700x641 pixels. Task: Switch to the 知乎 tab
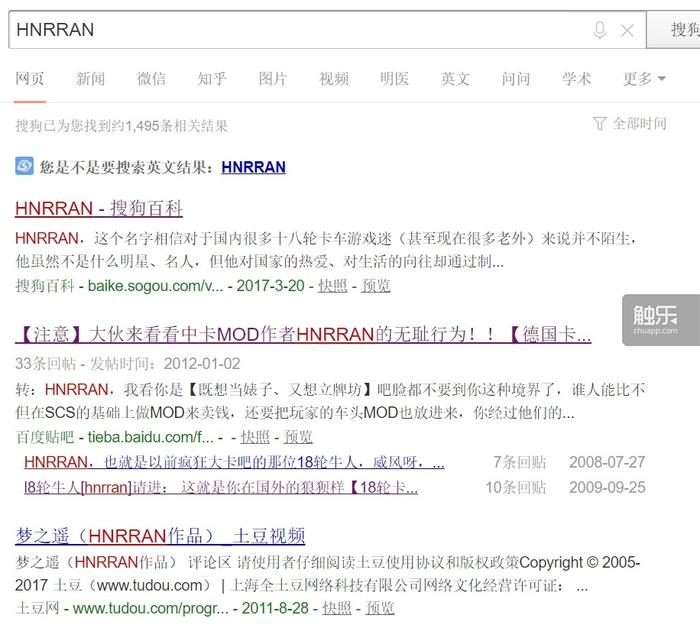(212, 79)
